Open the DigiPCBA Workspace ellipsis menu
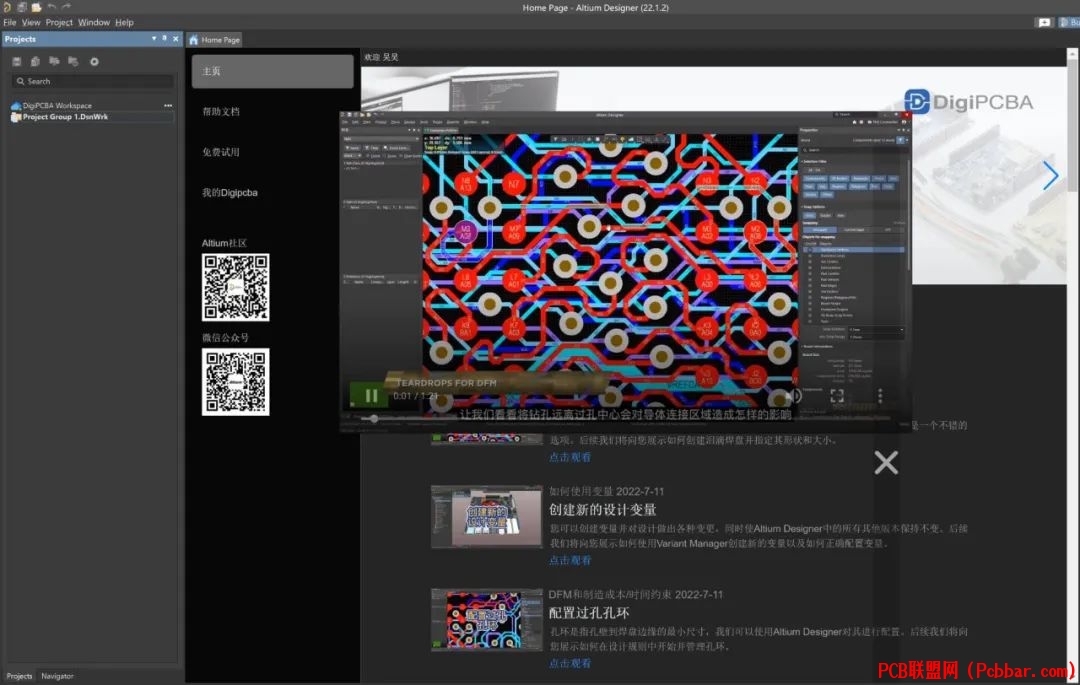The image size is (1080, 685). click(x=168, y=105)
